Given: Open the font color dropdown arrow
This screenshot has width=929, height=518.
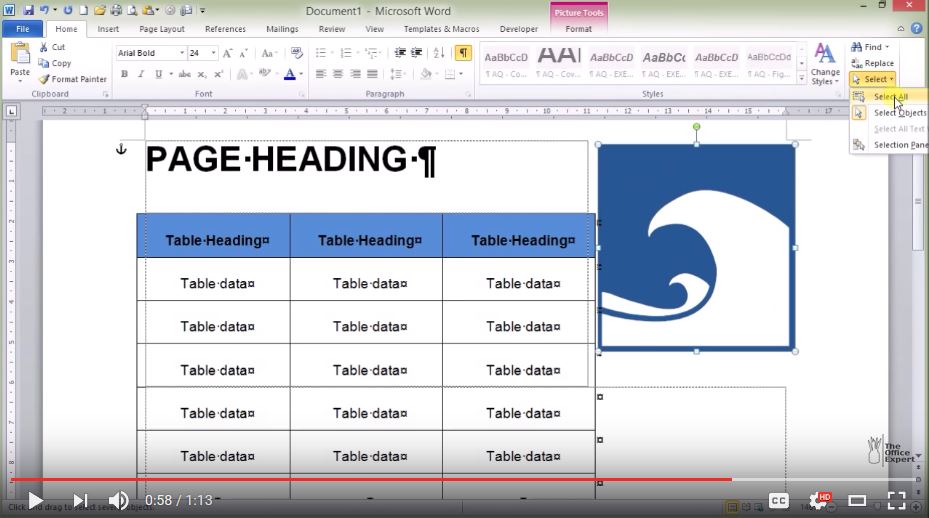Looking at the screenshot, I should (x=302, y=74).
